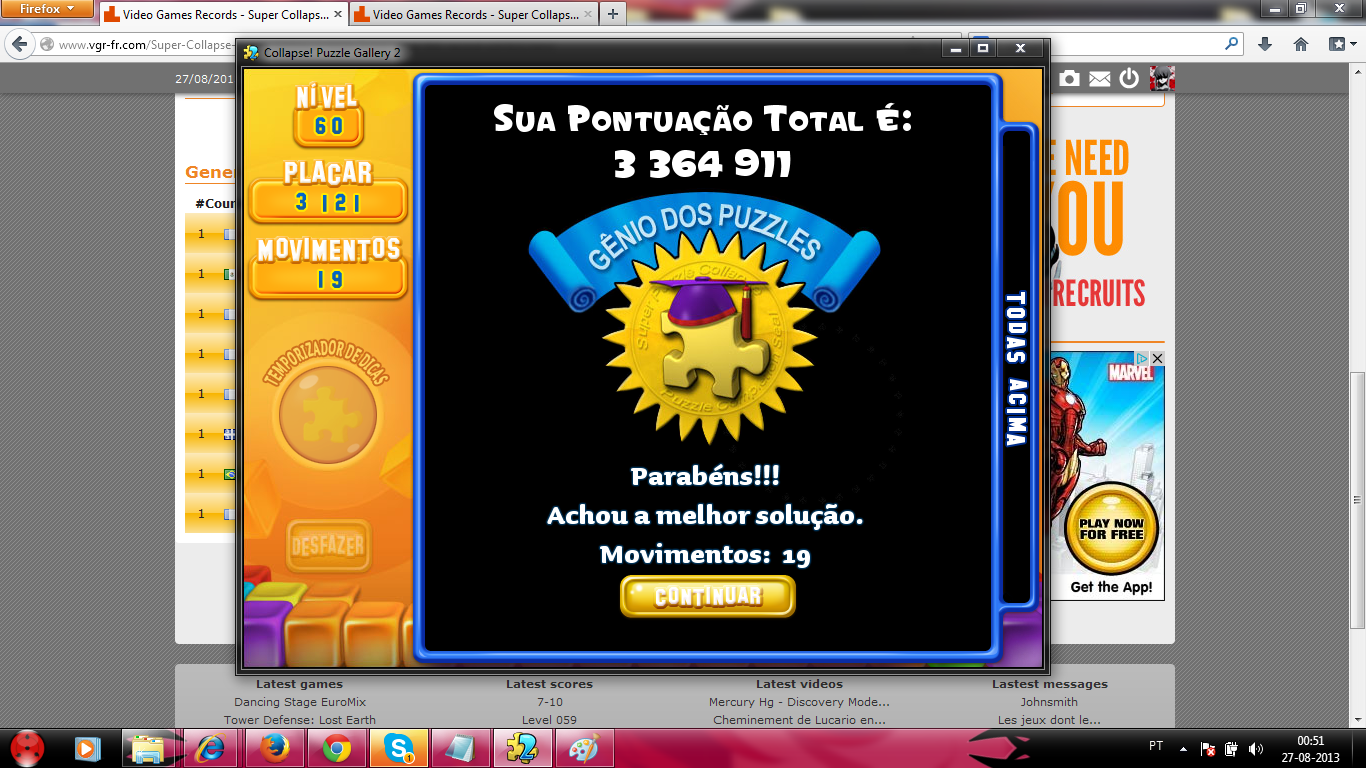Screen dimensions: 1366x768
Task: Click the Firefox downloads arrow icon
Action: tap(1265, 44)
